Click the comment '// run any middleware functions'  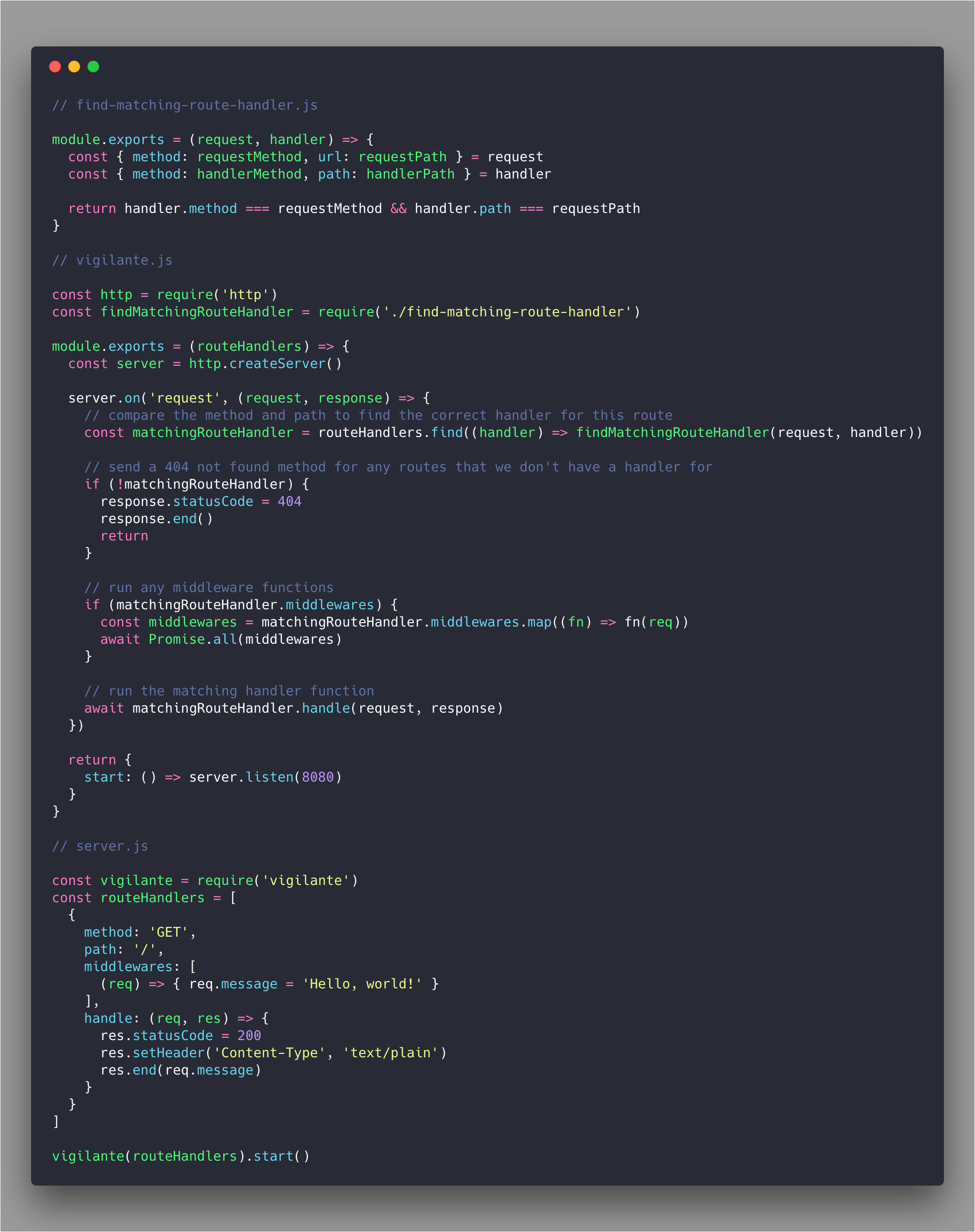pos(209,587)
